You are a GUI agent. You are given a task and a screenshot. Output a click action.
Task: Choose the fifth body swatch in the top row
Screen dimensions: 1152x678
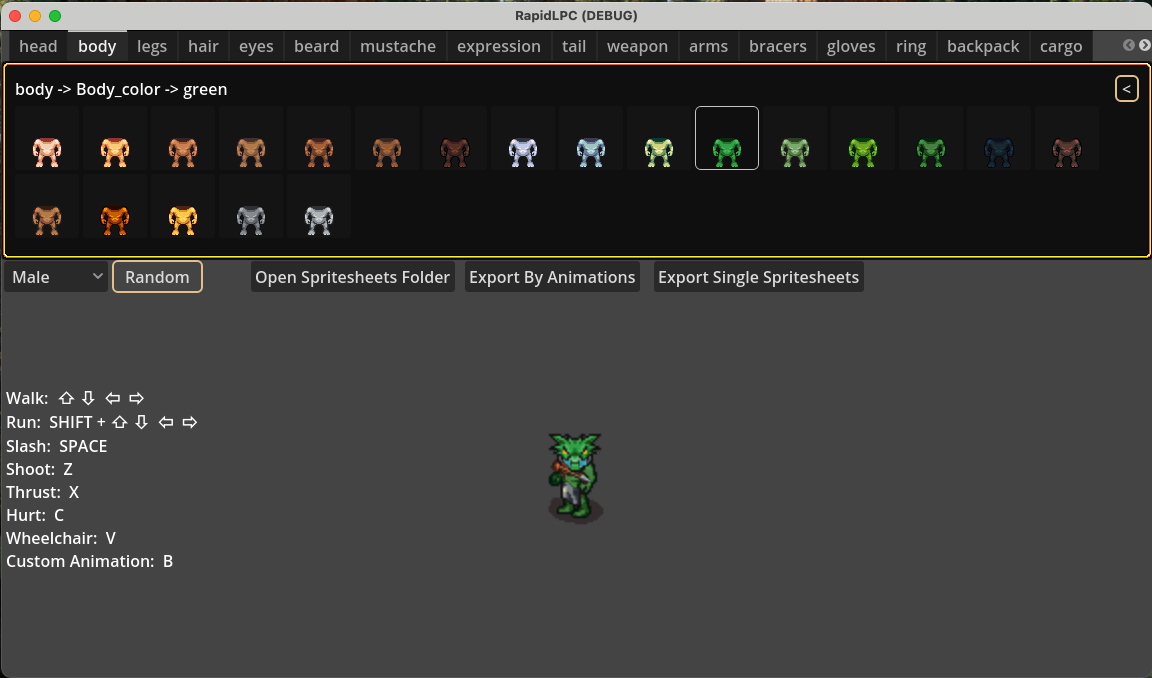pyautogui.click(x=319, y=138)
